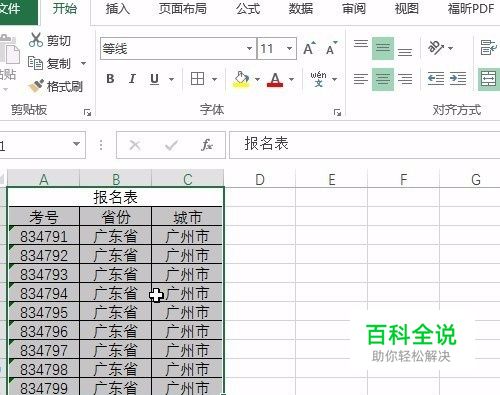The height and width of the screenshot is (395, 500).
Task: Click the Increase Indent icon
Action: click(458, 79)
